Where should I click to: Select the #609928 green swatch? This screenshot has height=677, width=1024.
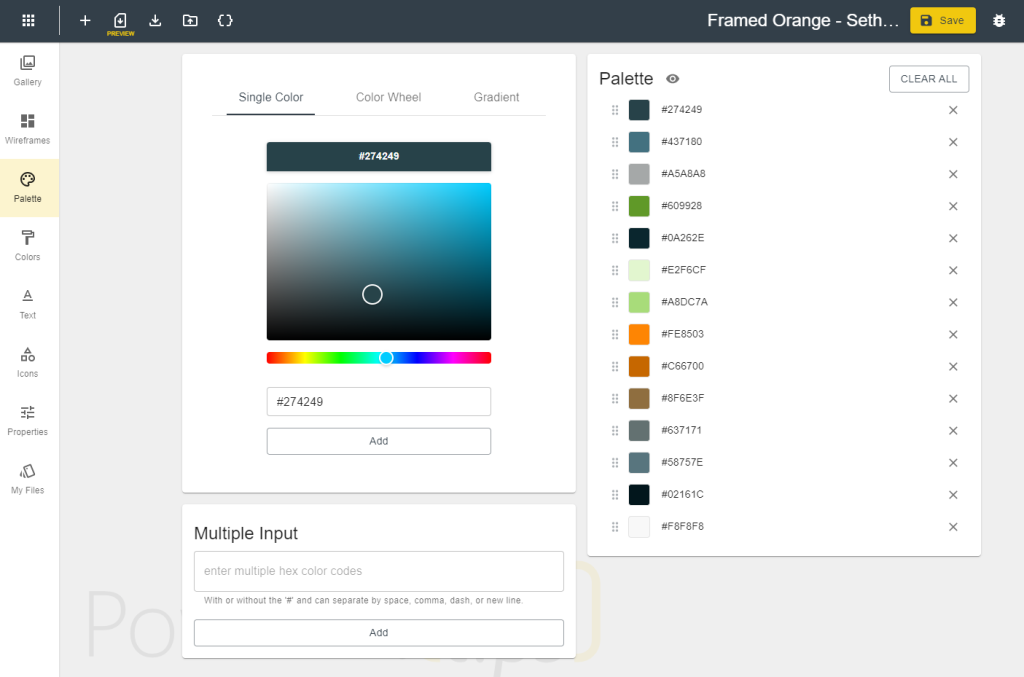[x=639, y=206]
